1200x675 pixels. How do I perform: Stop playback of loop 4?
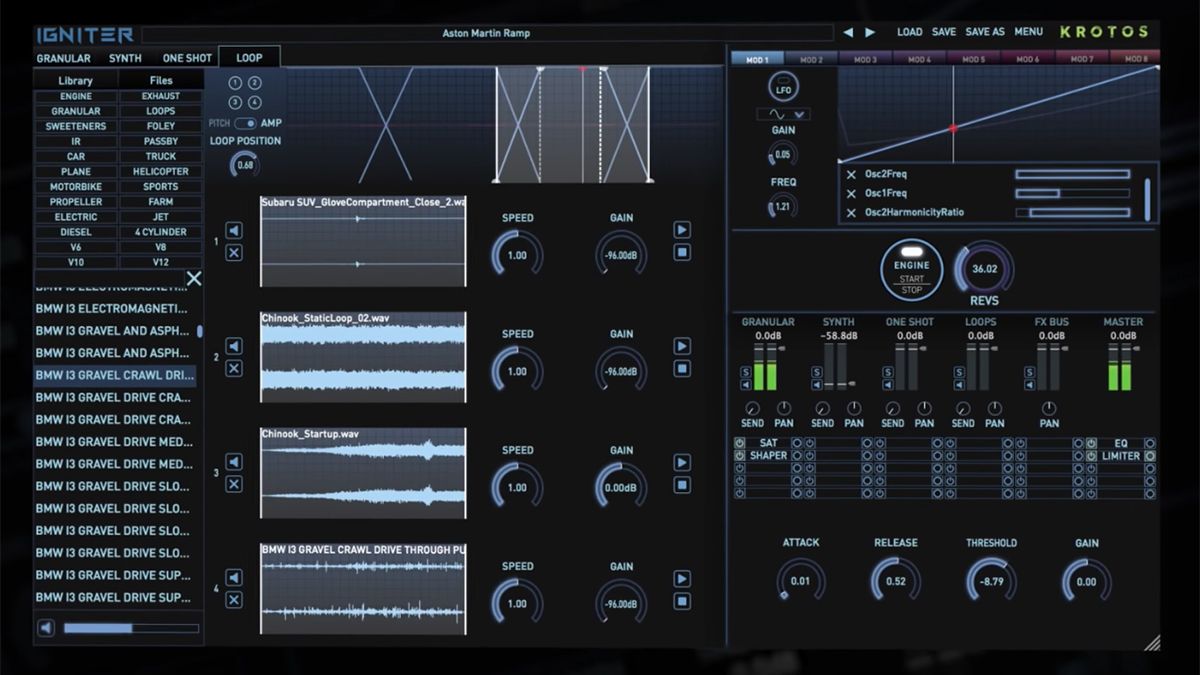pos(682,601)
